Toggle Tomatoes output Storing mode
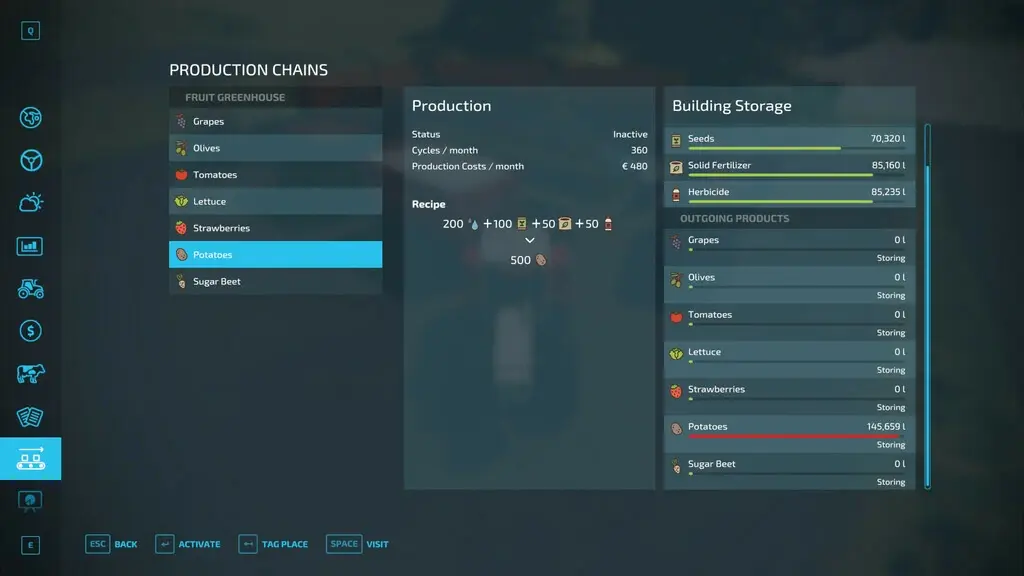The image size is (1024, 576). point(890,332)
